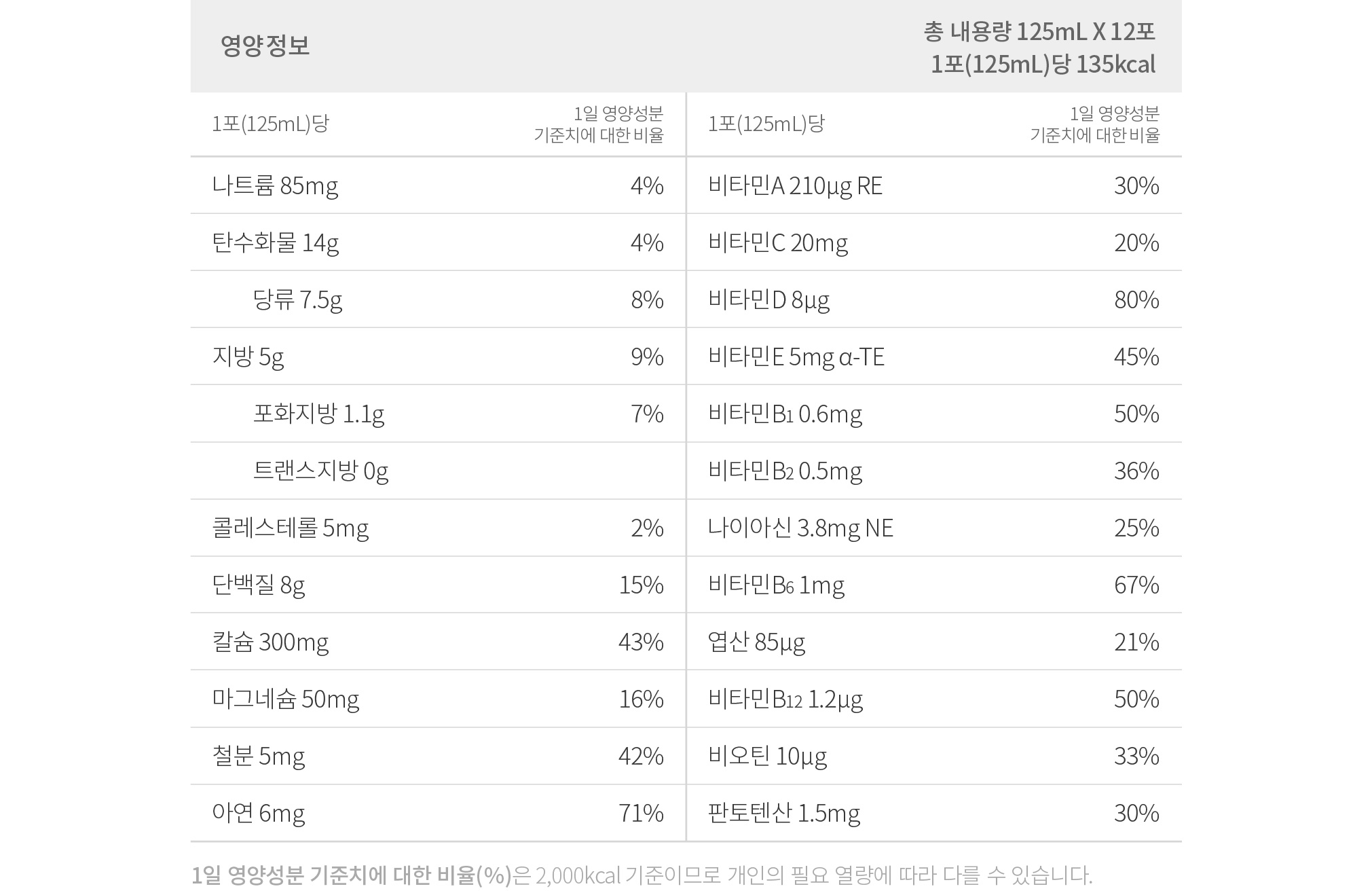Click the 탄수화물 14g entry

point(275,242)
